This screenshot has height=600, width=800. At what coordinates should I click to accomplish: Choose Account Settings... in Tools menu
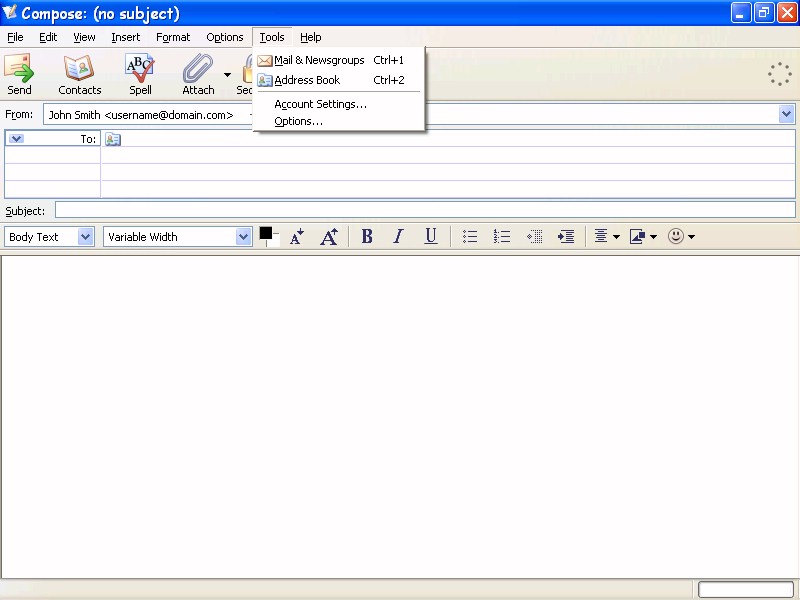tap(339, 104)
